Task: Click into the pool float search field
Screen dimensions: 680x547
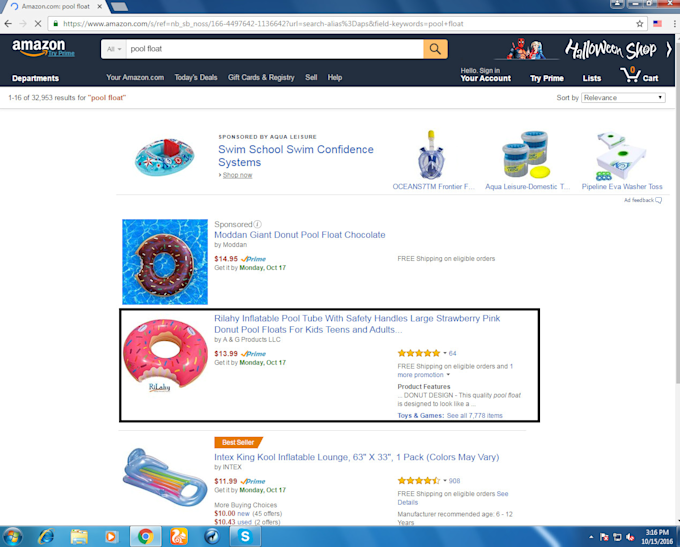Action: tap(275, 49)
